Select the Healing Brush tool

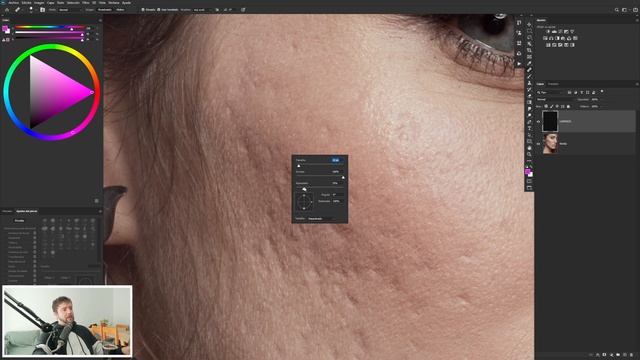529,70
